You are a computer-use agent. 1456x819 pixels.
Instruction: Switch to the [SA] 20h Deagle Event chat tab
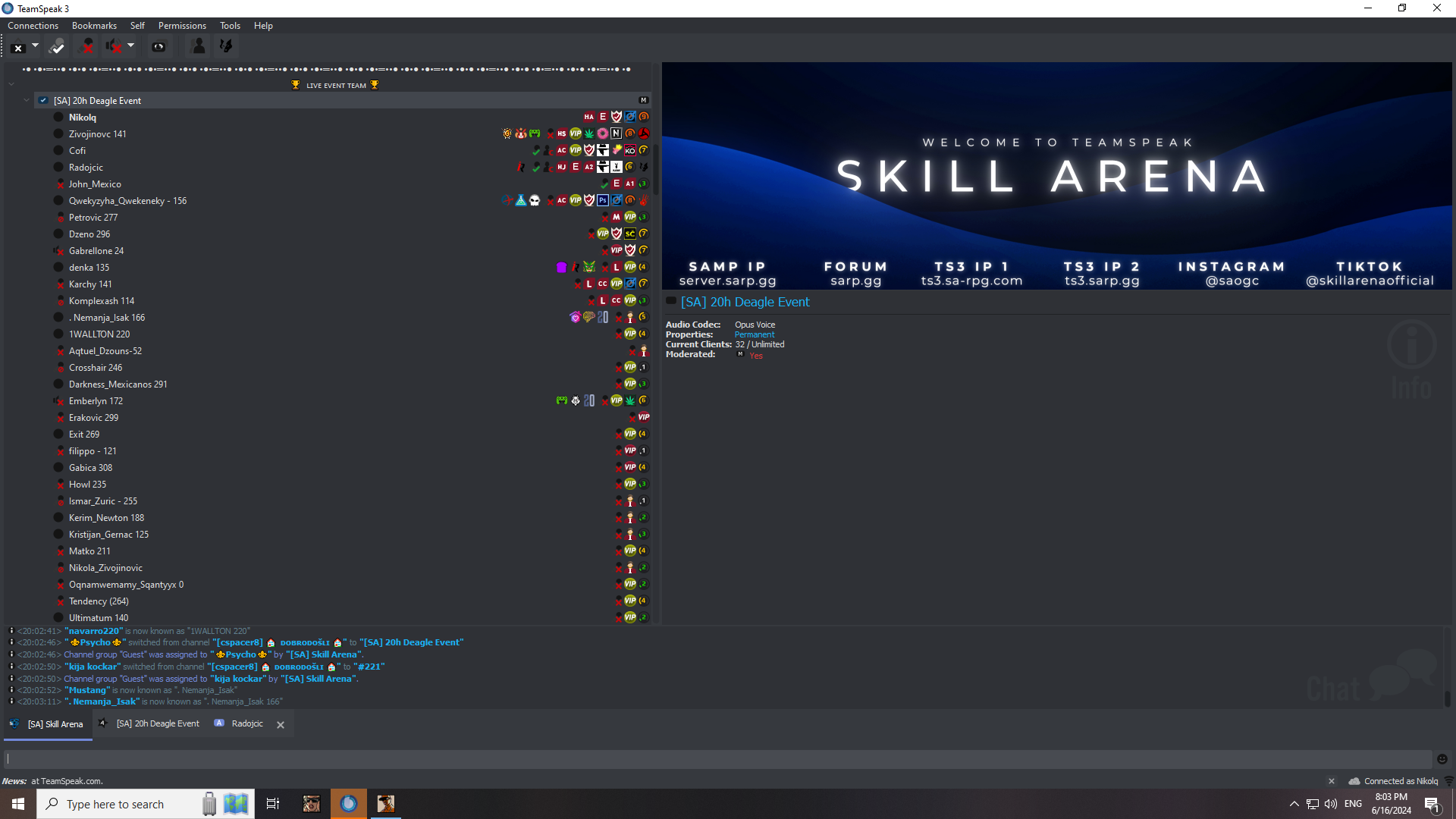(x=158, y=724)
